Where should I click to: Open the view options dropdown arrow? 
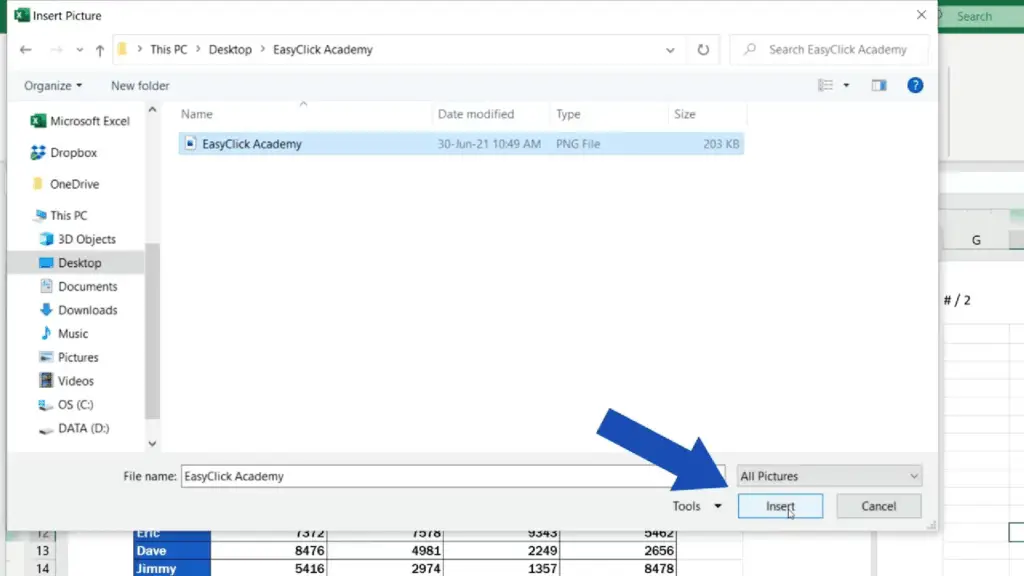pos(846,86)
